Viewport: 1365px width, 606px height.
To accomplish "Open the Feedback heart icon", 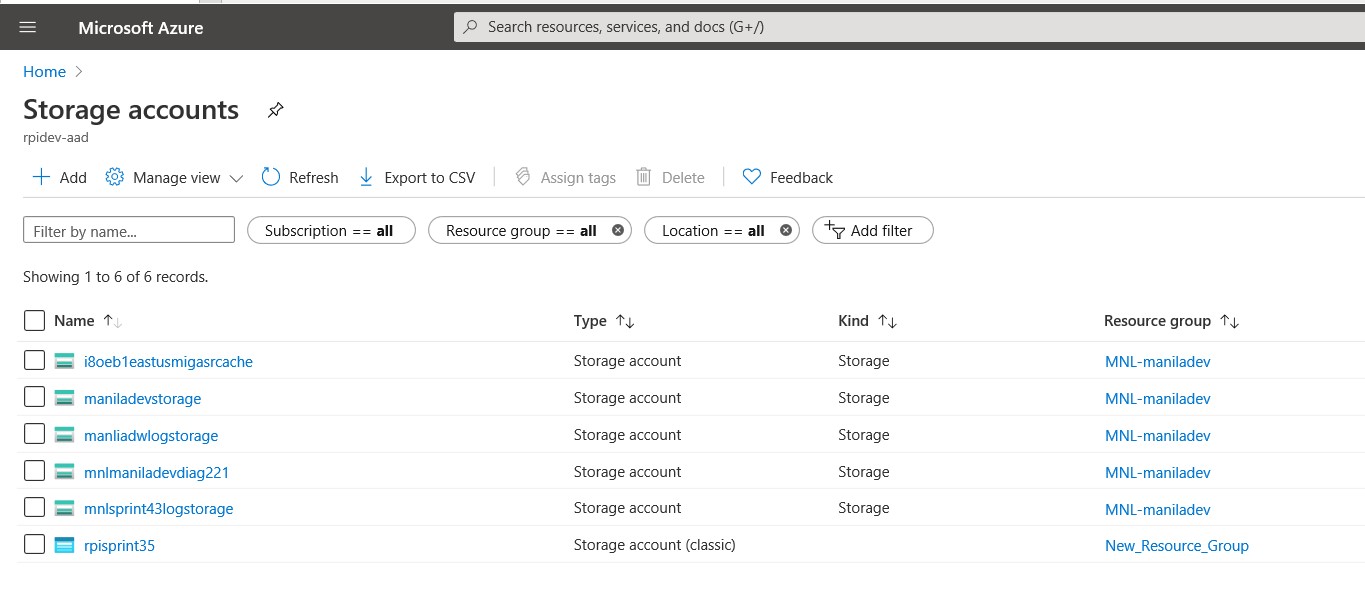I will [752, 177].
